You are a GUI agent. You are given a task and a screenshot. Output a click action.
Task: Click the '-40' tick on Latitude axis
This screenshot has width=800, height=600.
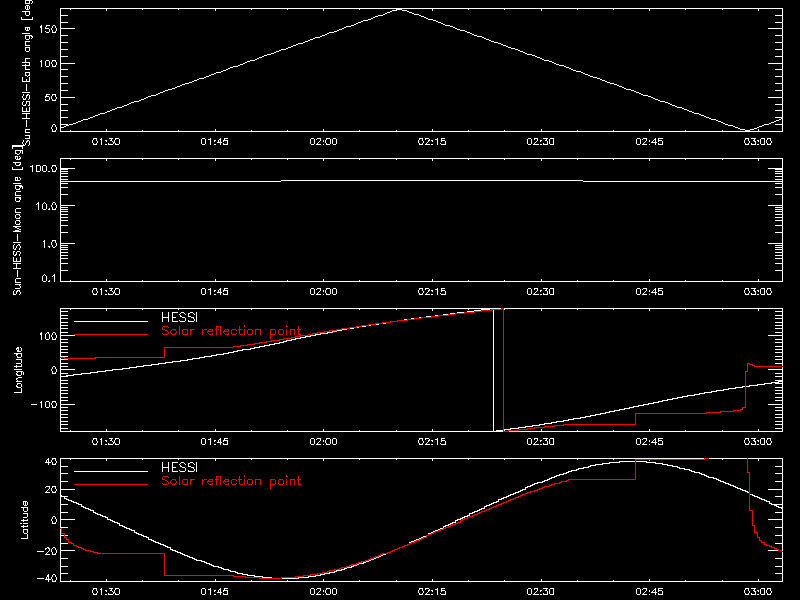coord(47,579)
